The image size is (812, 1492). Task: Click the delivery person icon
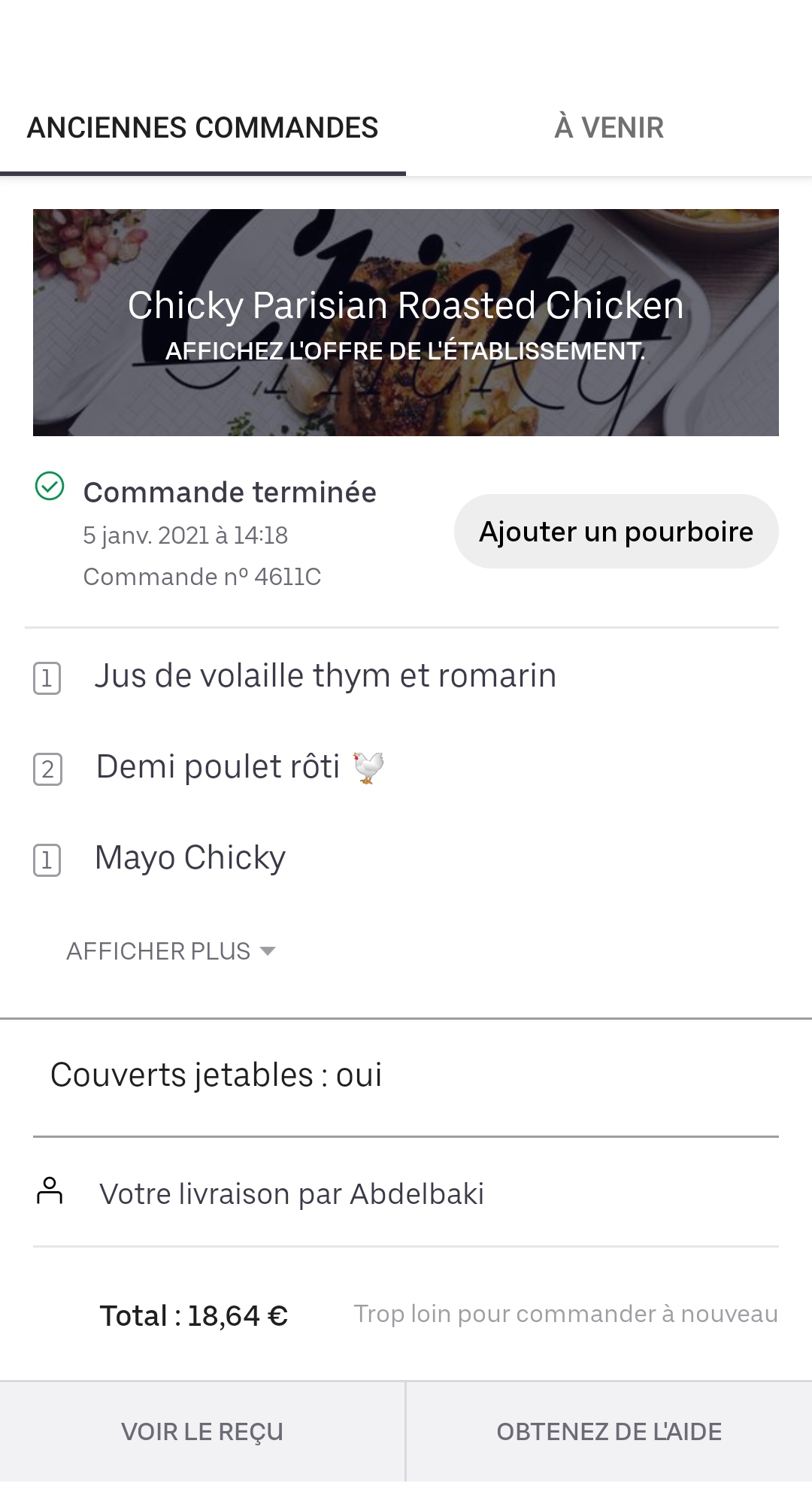(x=50, y=1191)
